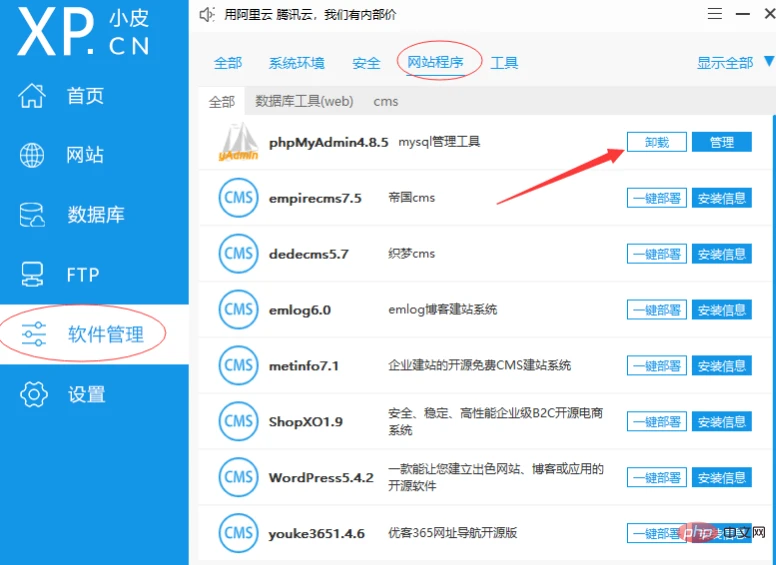This screenshot has height=565, width=776.
Task: Click the gear icon beside 设置
Action: pos(33,394)
